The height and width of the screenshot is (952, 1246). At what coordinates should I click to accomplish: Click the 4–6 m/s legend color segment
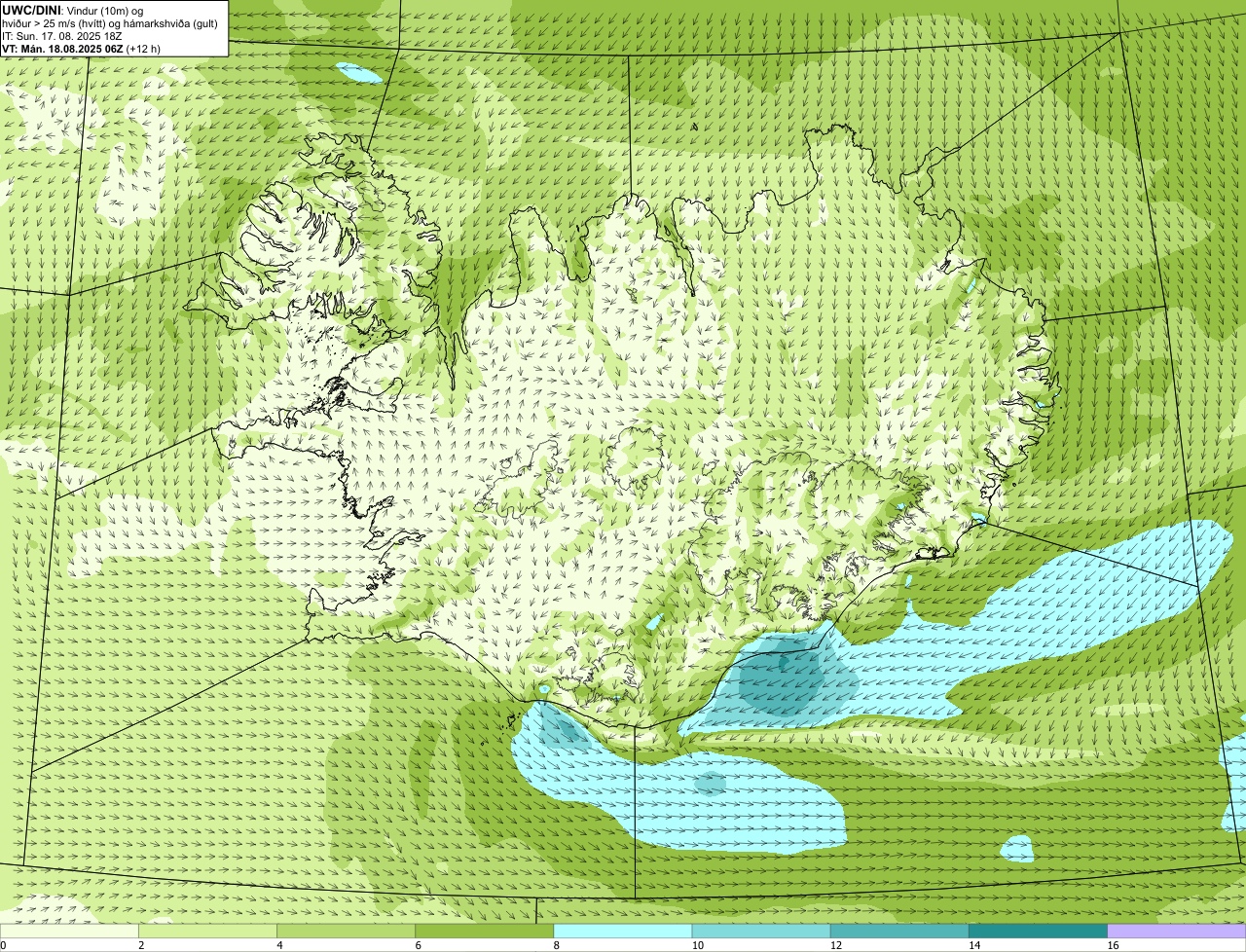click(346, 931)
